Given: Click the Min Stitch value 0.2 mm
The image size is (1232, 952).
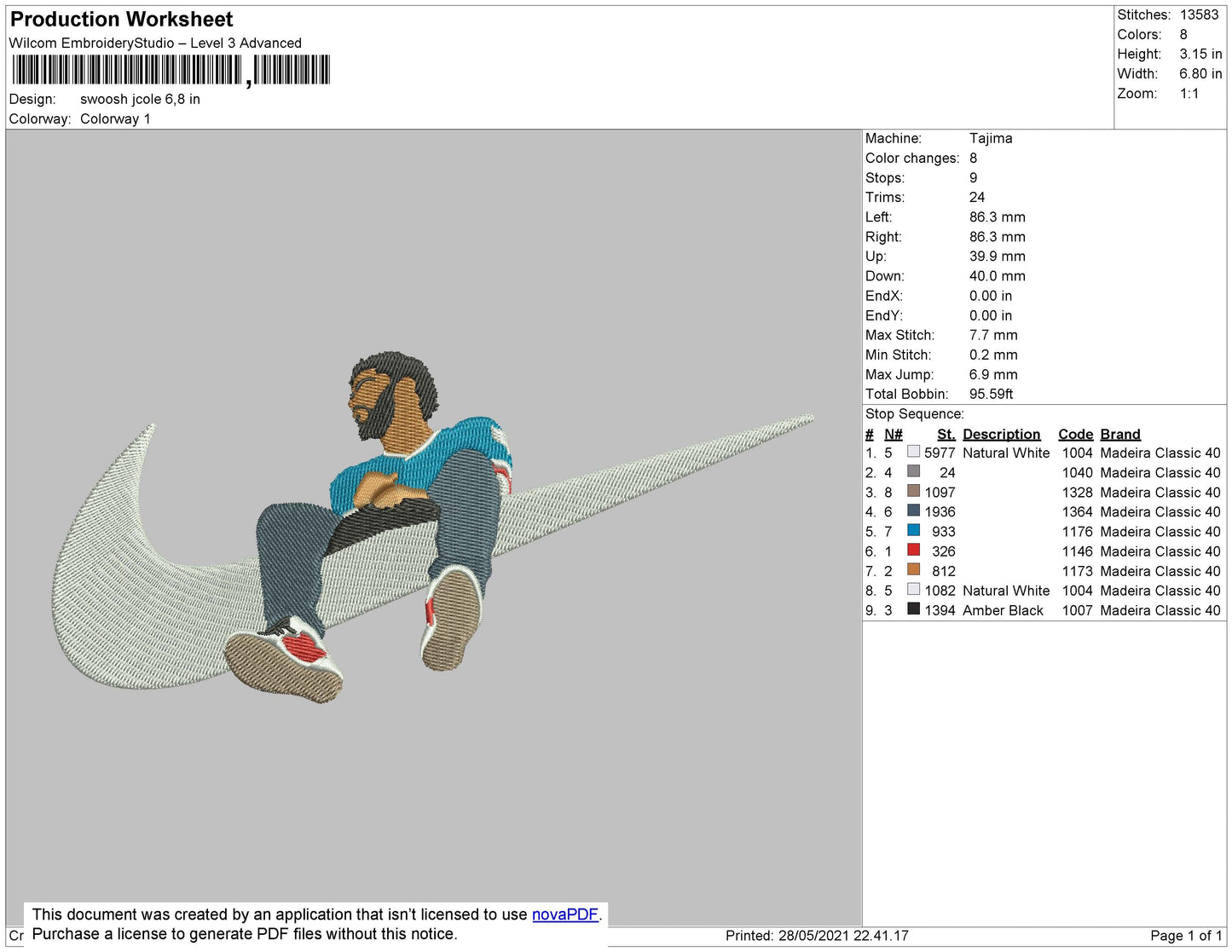Looking at the screenshot, I should 993,355.
